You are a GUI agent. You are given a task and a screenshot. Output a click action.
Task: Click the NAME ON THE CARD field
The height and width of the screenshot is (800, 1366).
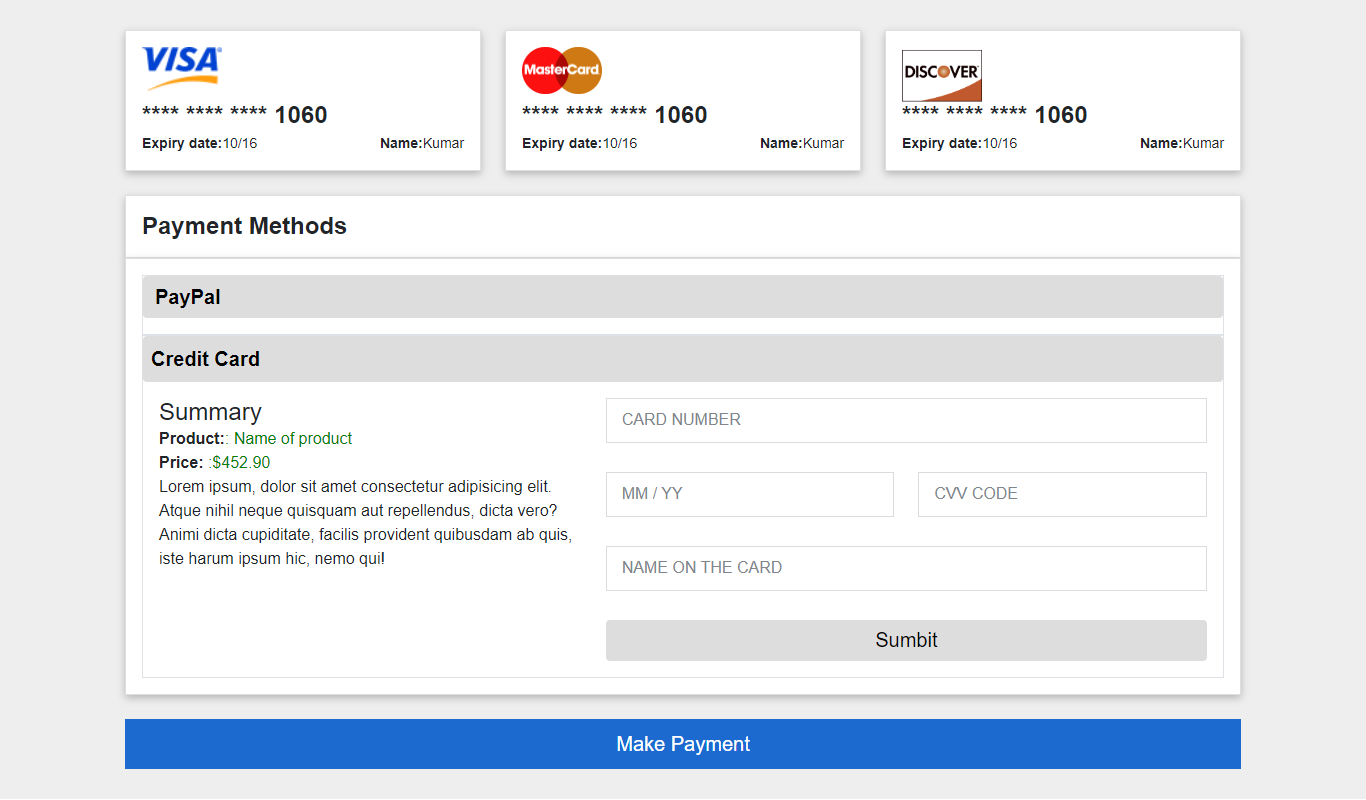906,567
